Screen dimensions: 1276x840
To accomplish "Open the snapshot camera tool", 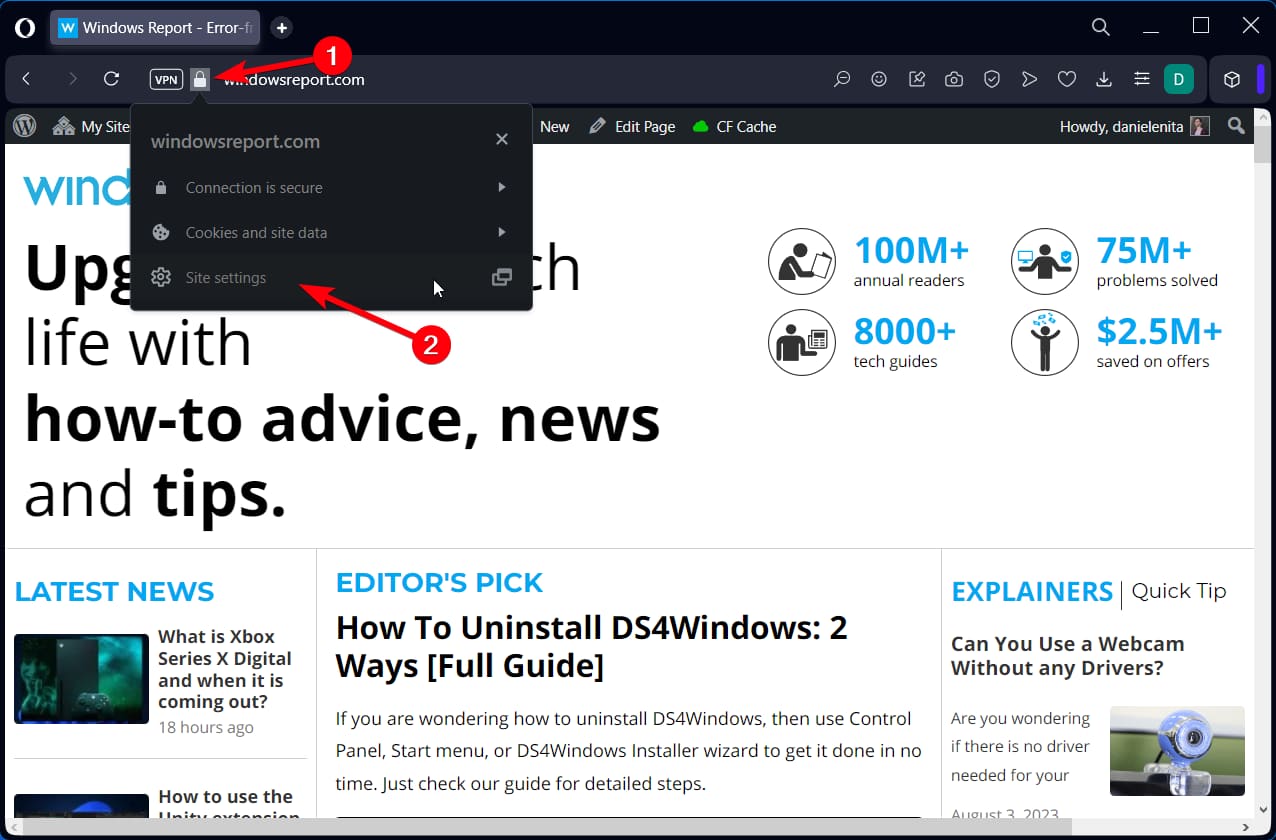I will [954, 79].
